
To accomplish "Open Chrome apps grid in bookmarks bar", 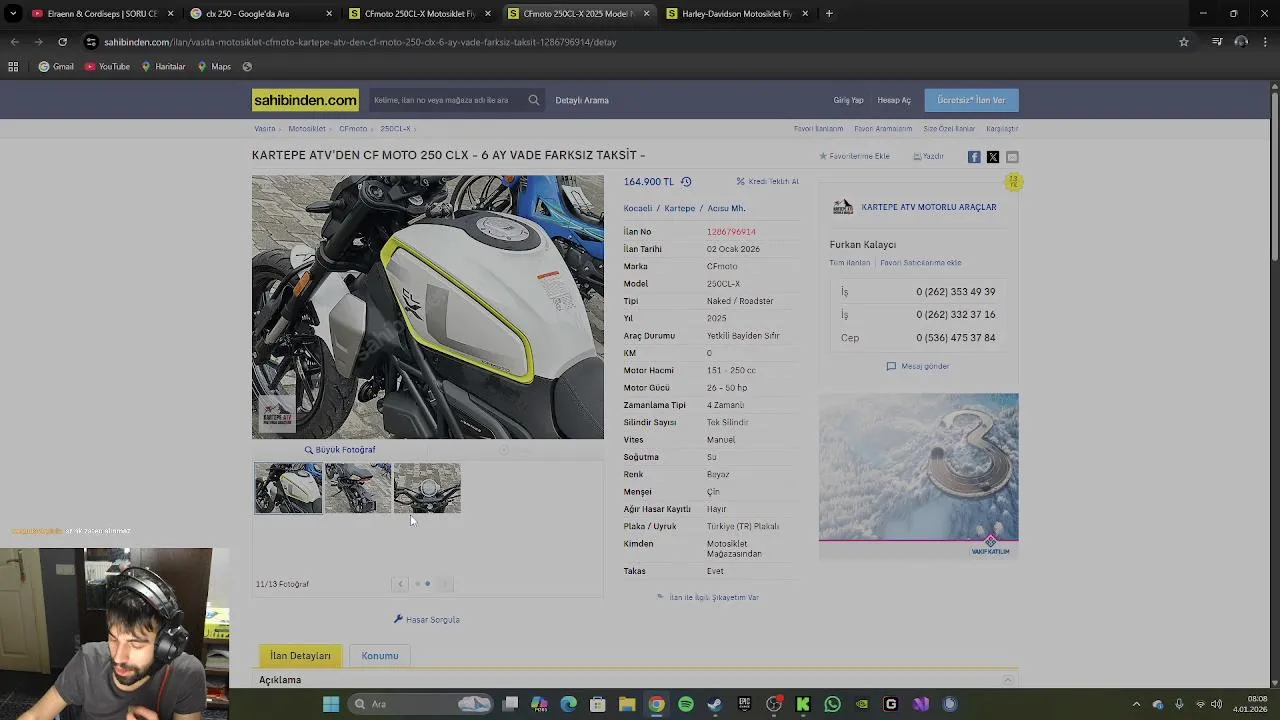I will tap(13, 67).
